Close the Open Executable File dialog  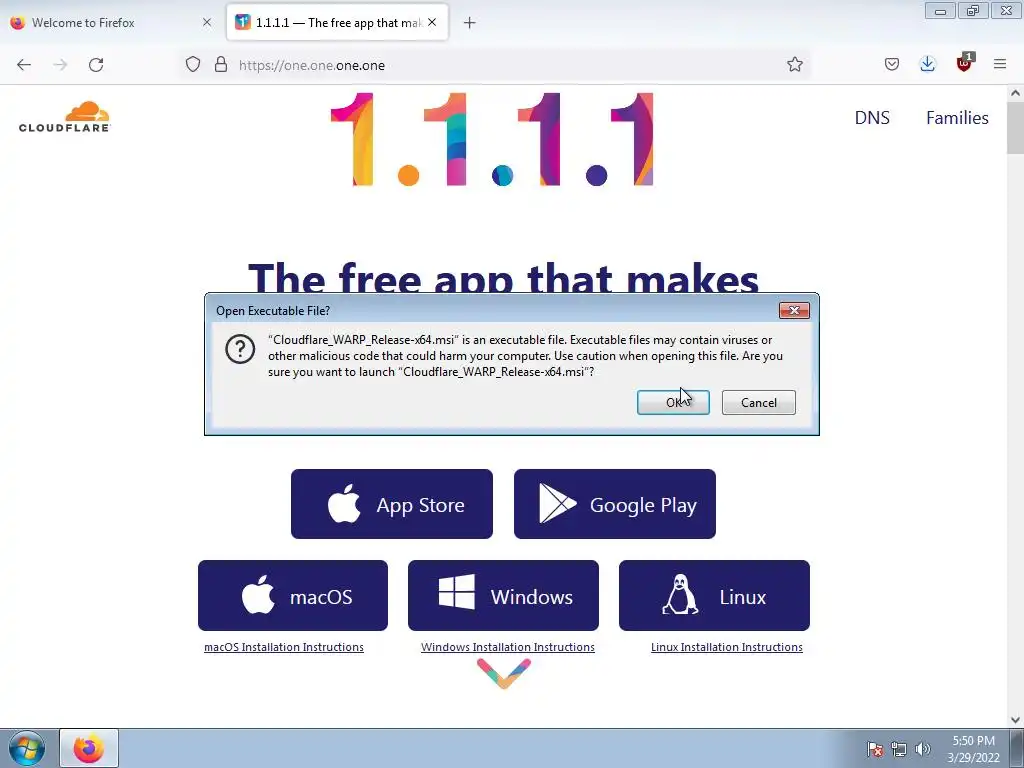point(794,310)
